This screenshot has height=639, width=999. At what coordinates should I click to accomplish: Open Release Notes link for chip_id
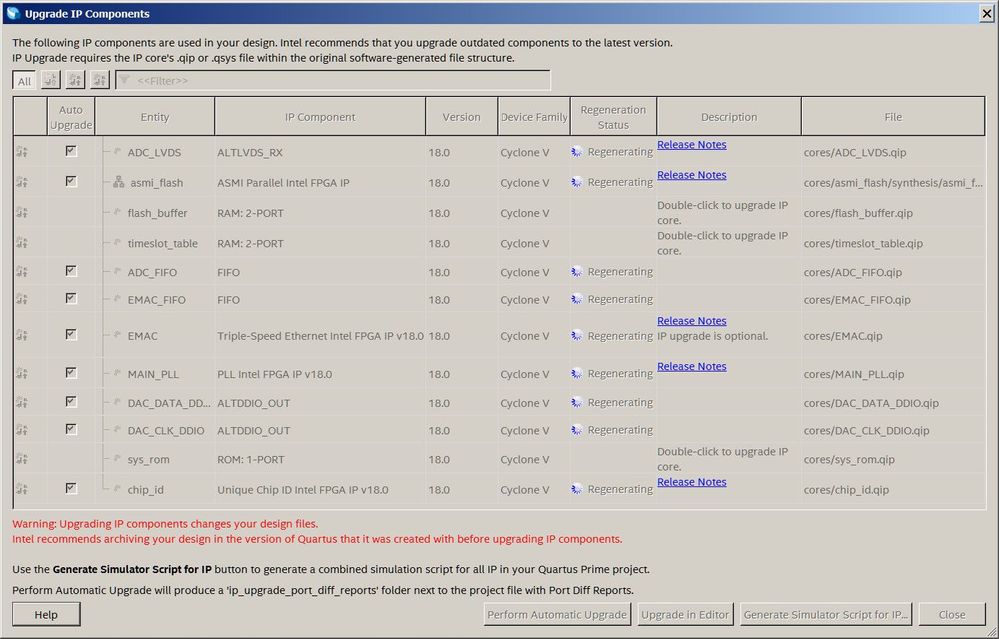click(x=691, y=482)
